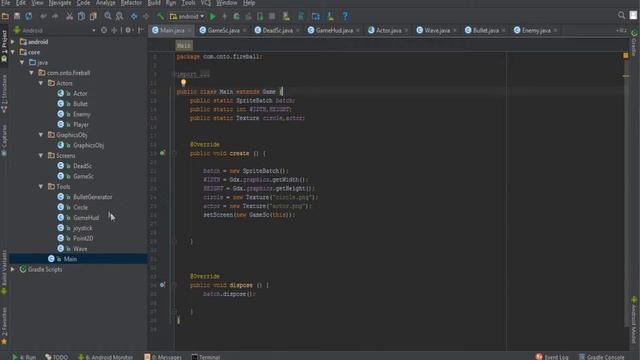This screenshot has height=360, width=640.
Task: Toggle the Android Monitor tool window
Action: [x=105, y=357]
